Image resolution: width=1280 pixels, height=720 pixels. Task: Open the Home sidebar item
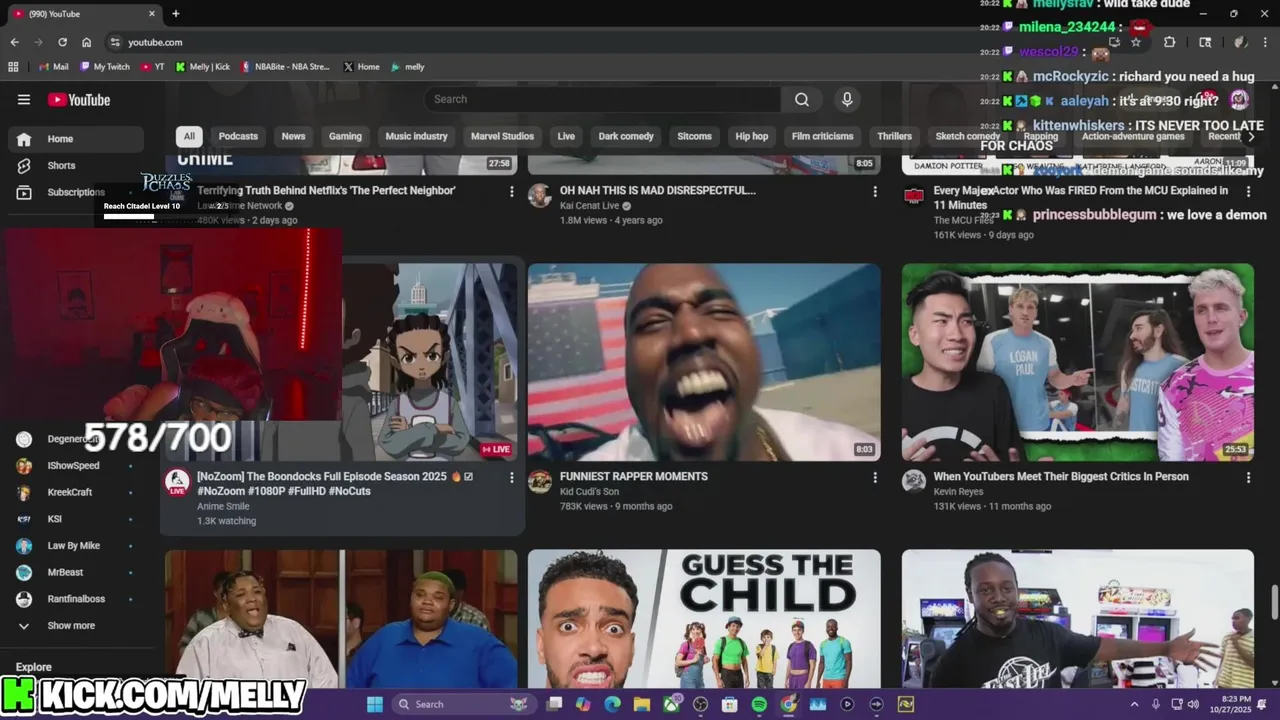(x=76, y=139)
